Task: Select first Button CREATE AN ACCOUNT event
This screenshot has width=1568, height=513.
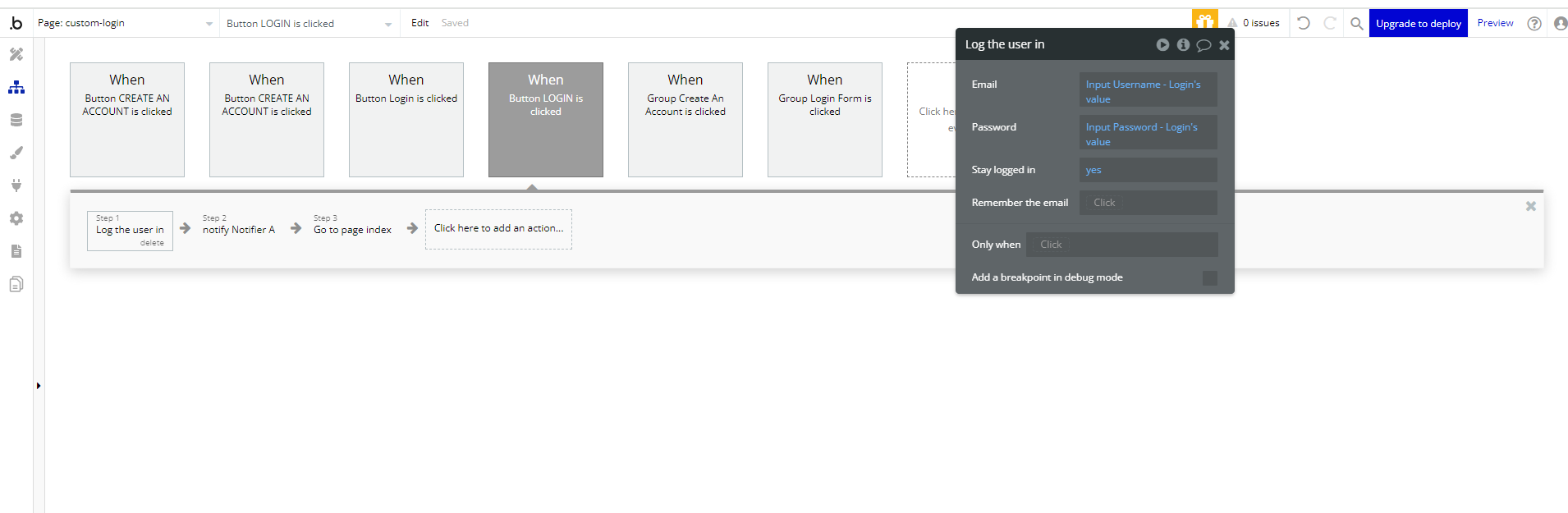Action: coord(127,120)
